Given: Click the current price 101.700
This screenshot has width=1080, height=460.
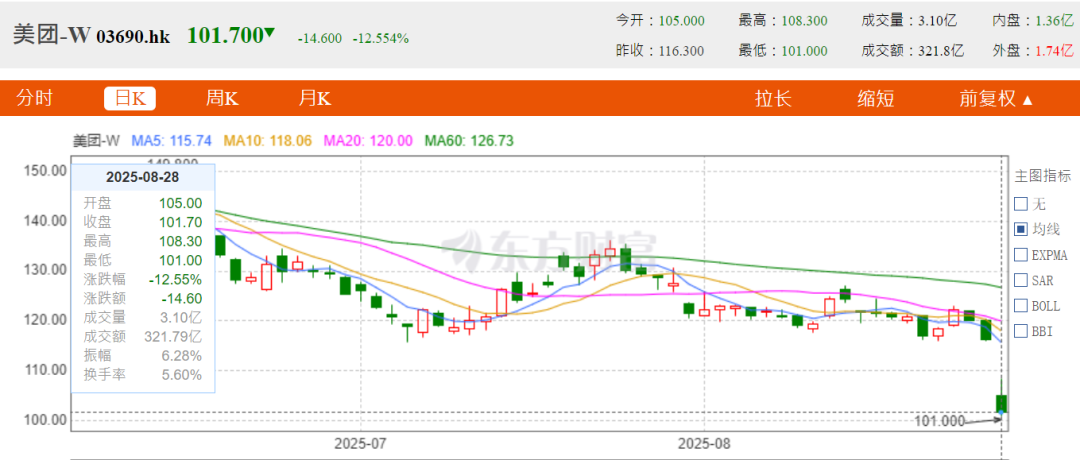Looking at the screenshot, I should [x=225, y=35].
